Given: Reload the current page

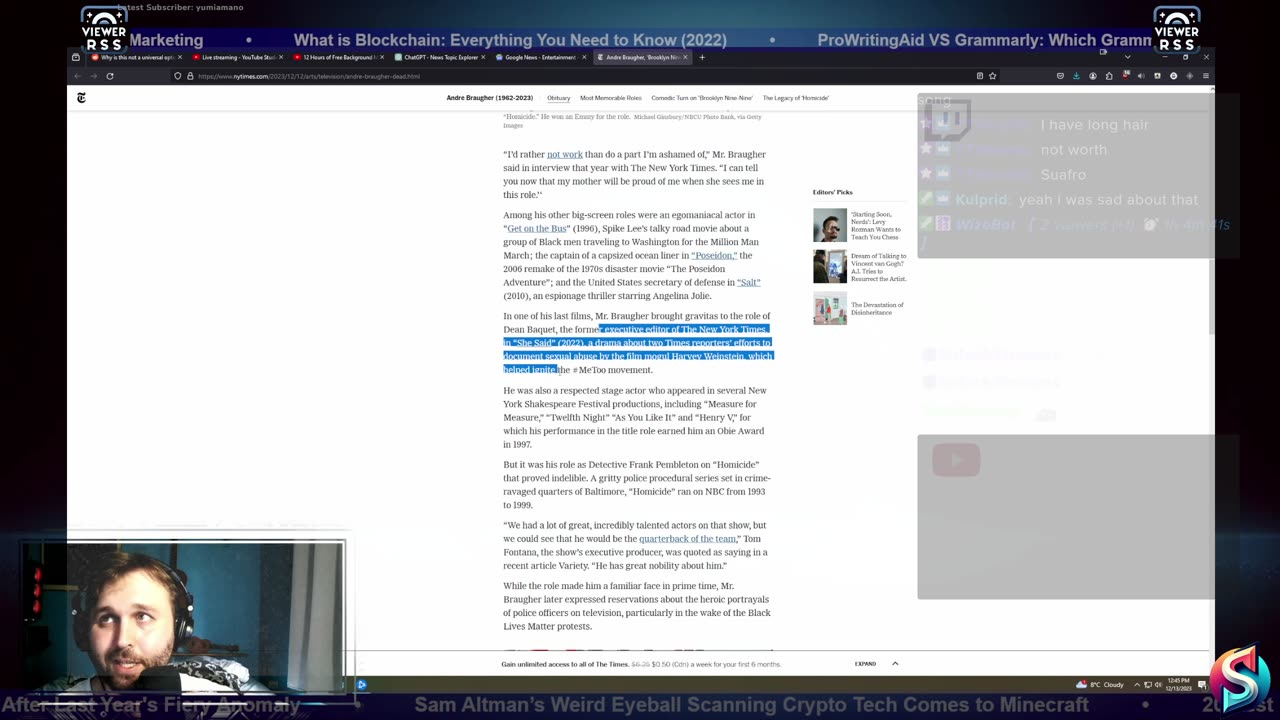Looking at the screenshot, I should pos(110,76).
